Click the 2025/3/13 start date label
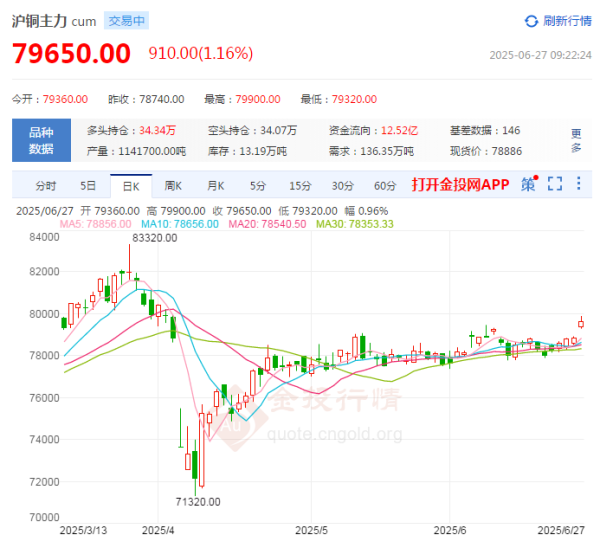The height and width of the screenshot is (535, 600). pos(83,530)
